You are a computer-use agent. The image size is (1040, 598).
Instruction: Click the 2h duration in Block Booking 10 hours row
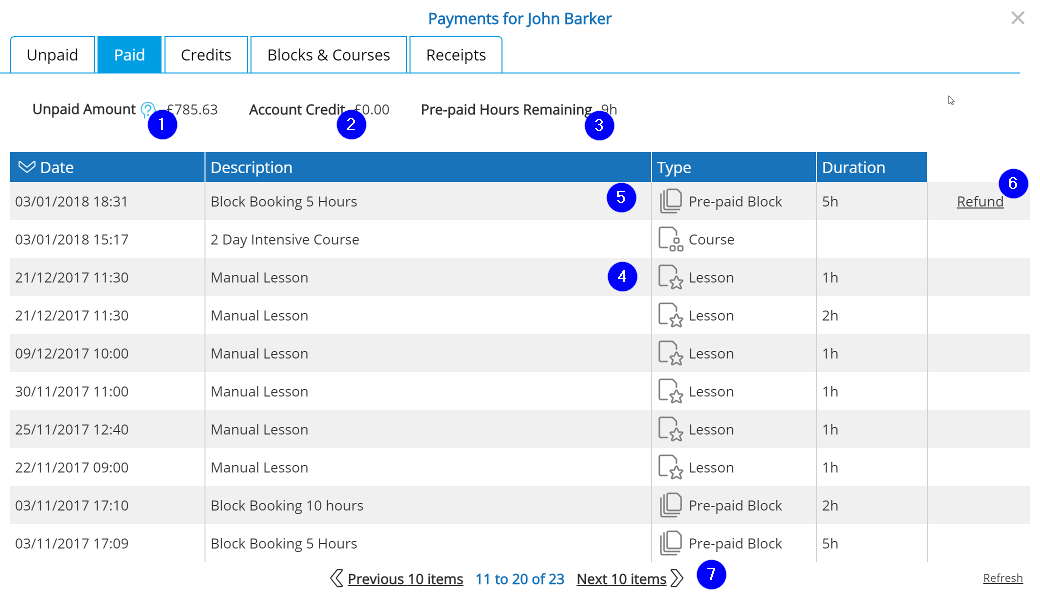click(830, 505)
